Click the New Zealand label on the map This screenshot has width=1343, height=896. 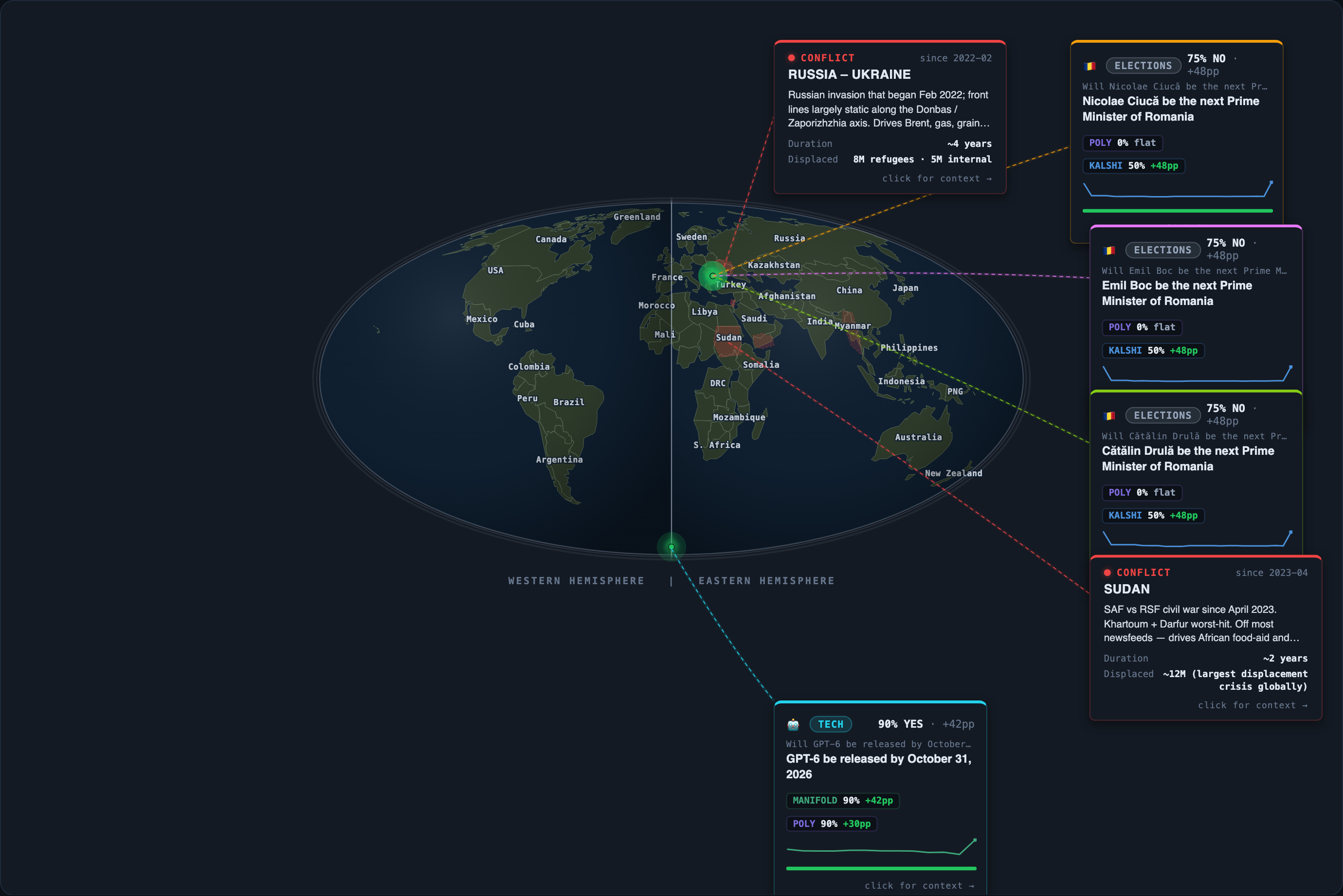[953, 473]
